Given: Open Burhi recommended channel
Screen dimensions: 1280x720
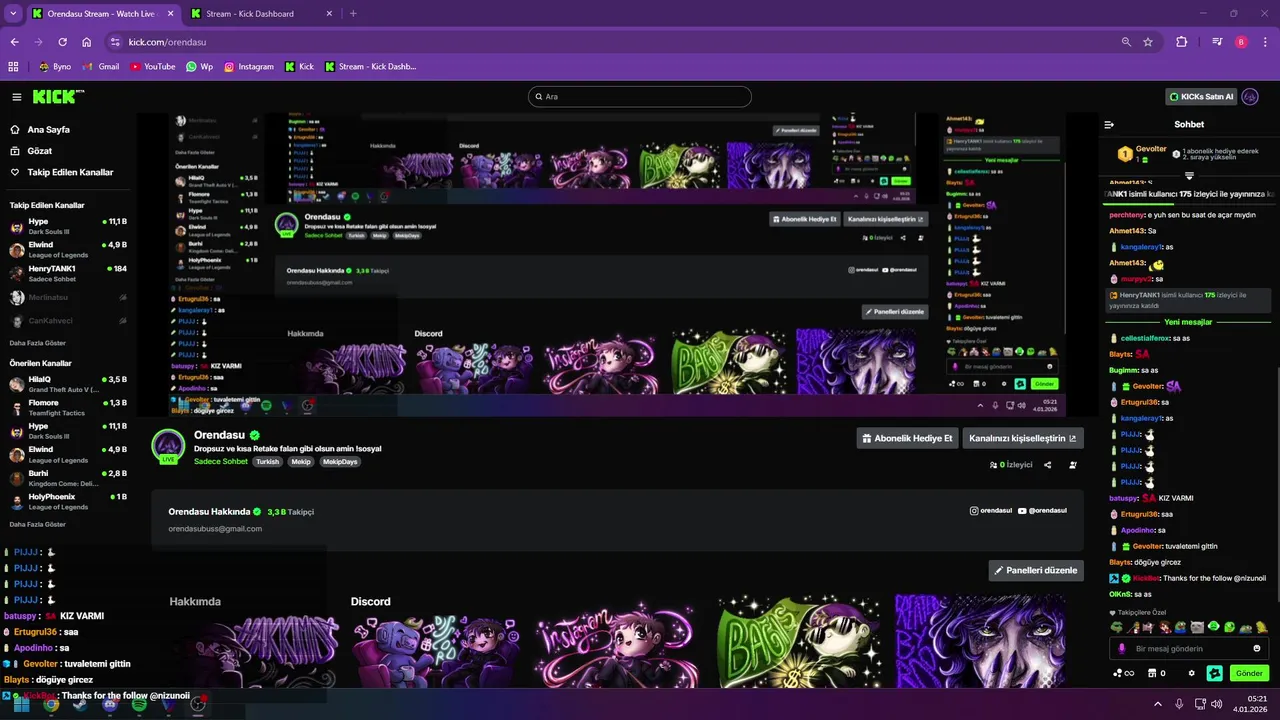Looking at the screenshot, I should click(68, 477).
